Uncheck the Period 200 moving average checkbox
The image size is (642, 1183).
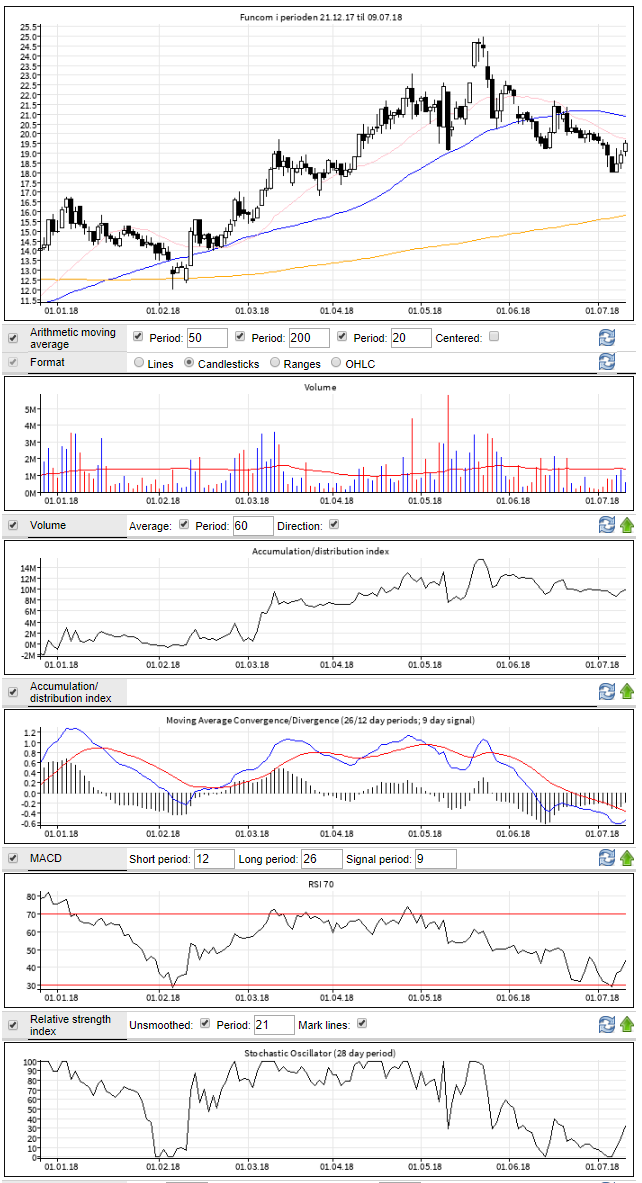click(x=241, y=336)
